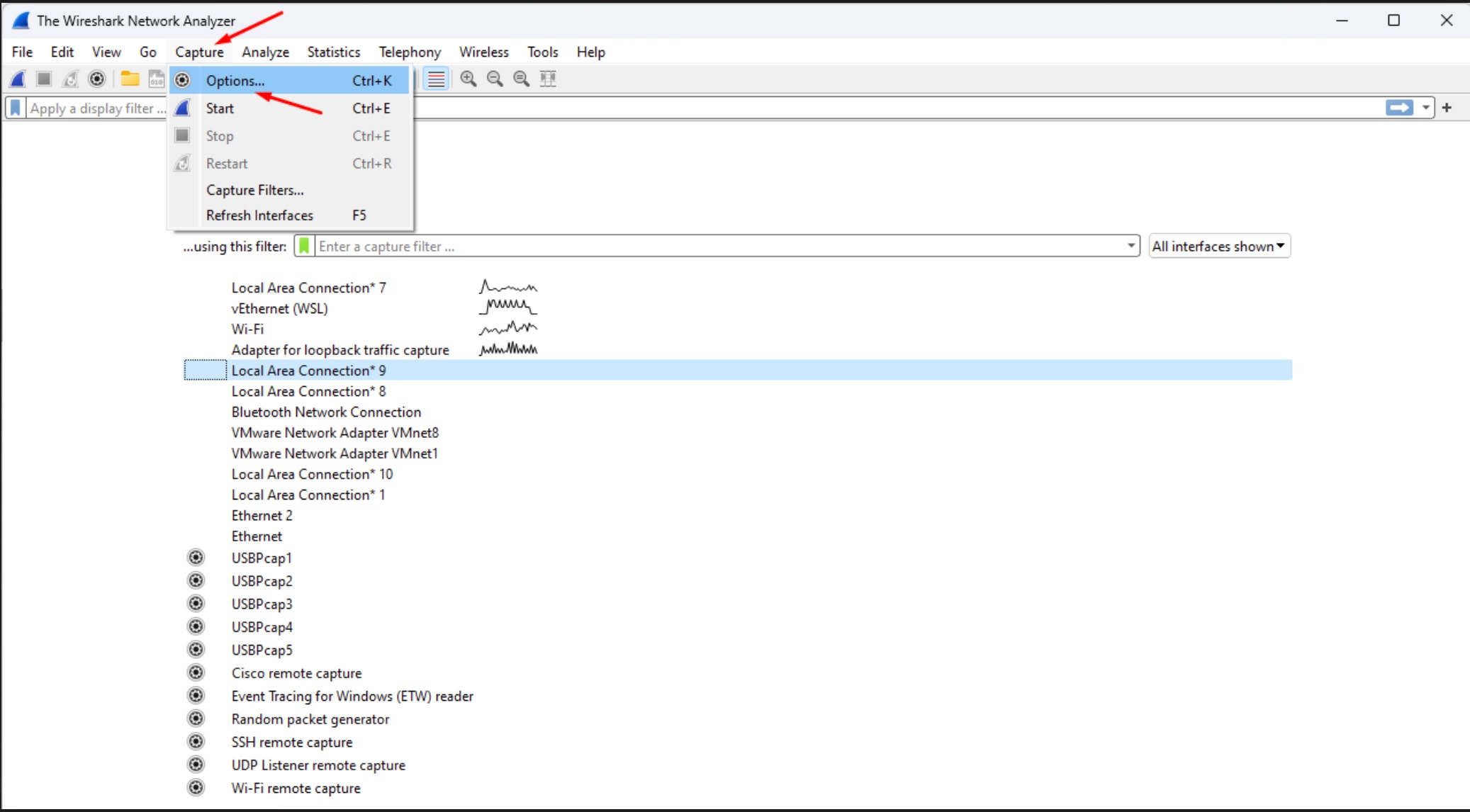The width and height of the screenshot is (1470, 812).
Task: Add a display filter button with plus
Action: 1447,108
